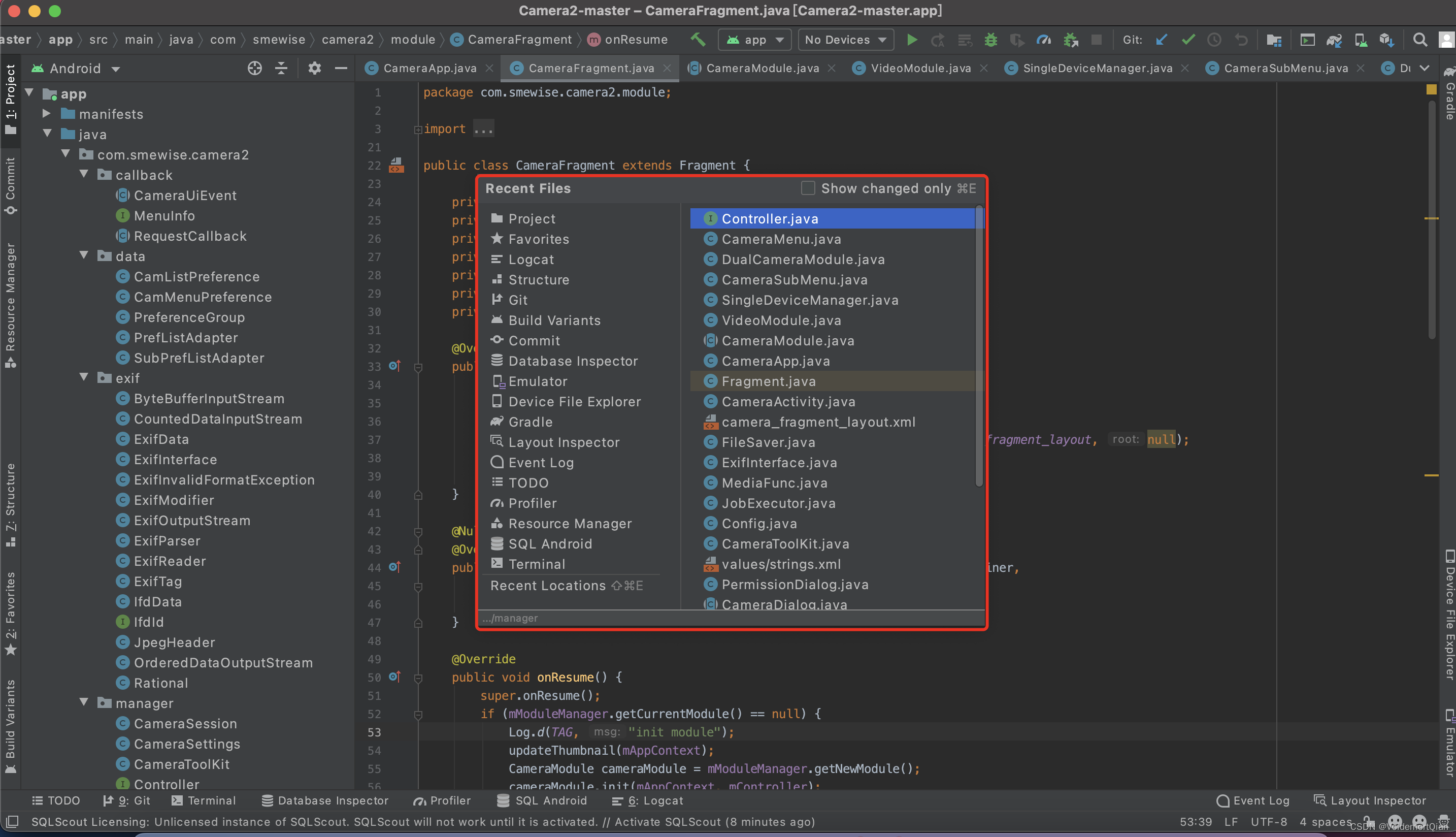Toggle Resource Manager side tool window
1456x837 pixels.
10,305
